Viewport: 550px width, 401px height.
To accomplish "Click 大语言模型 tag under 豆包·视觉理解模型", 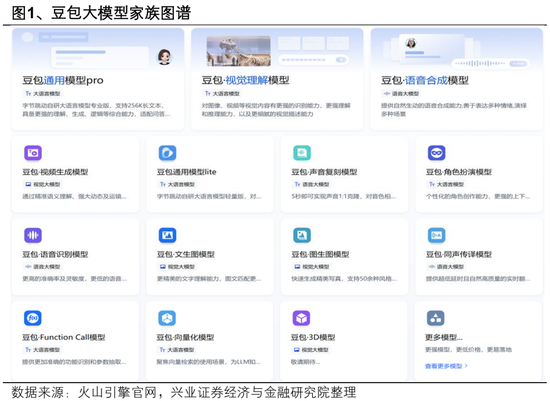I will pos(222,94).
